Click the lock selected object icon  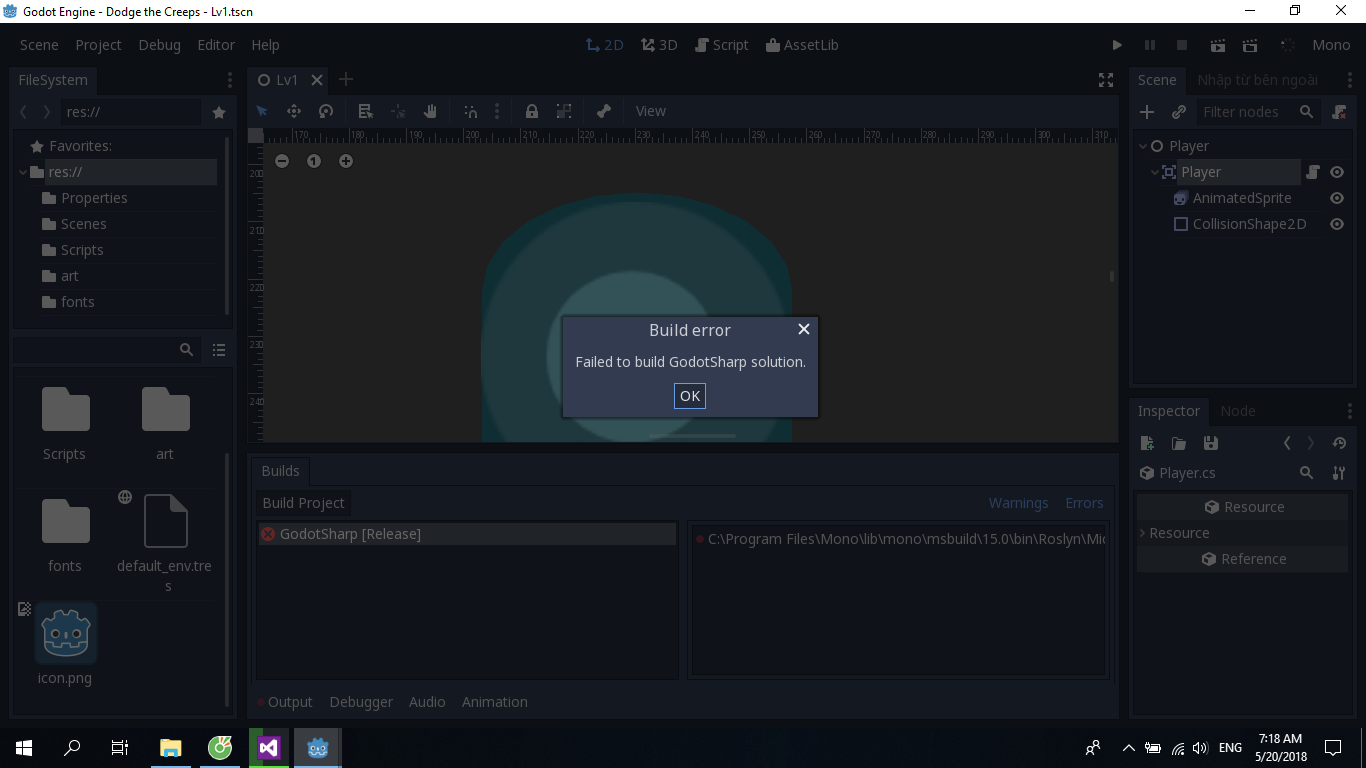coord(531,111)
